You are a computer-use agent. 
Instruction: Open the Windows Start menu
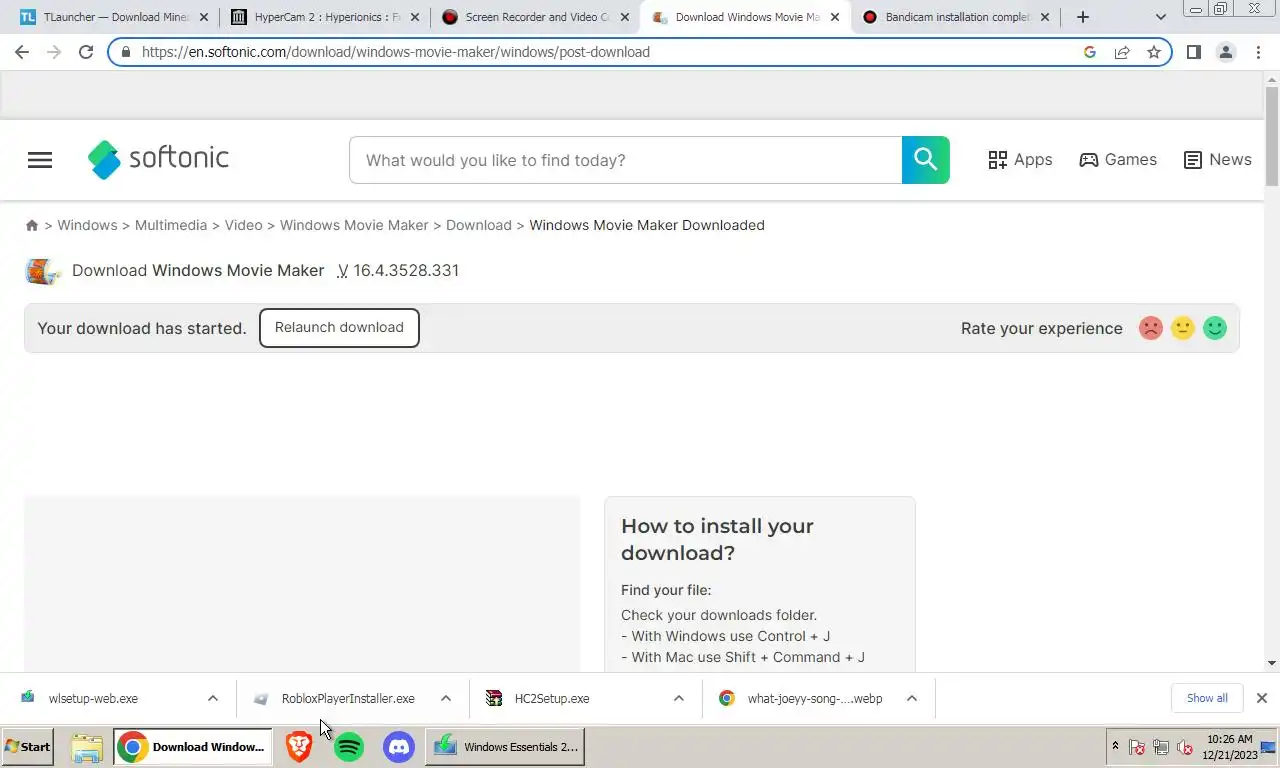[28, 746]
